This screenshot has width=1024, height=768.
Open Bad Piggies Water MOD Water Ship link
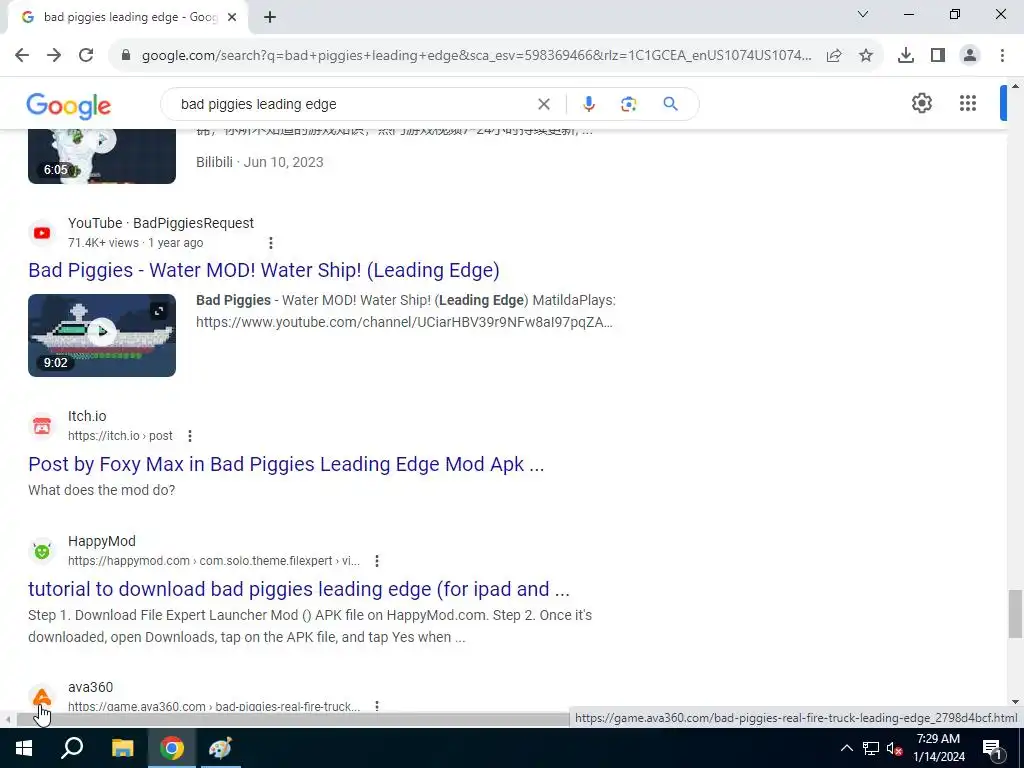[264, 270]
